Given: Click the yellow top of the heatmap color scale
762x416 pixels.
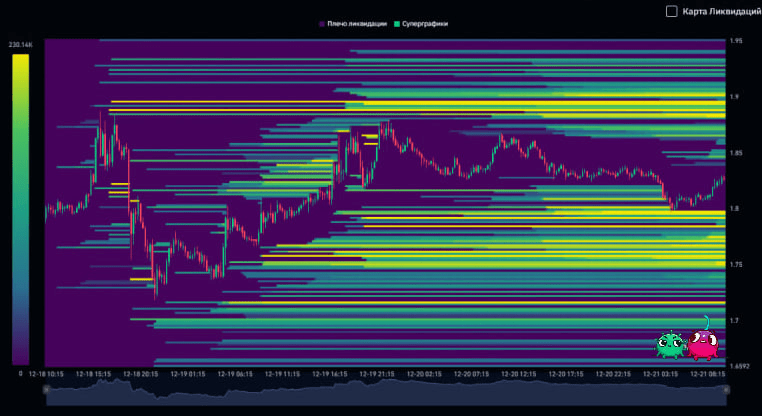Looking at the screenshot, I should tap(20, 60).
